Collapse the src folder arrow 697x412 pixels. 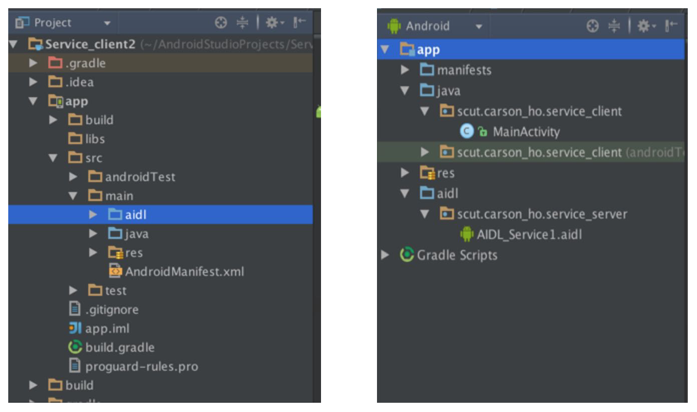pos(54,158)
